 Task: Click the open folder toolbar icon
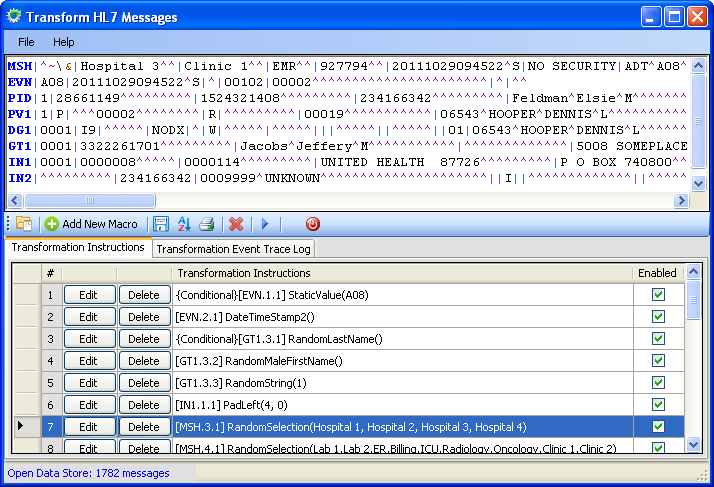click(x=23, y=224)
